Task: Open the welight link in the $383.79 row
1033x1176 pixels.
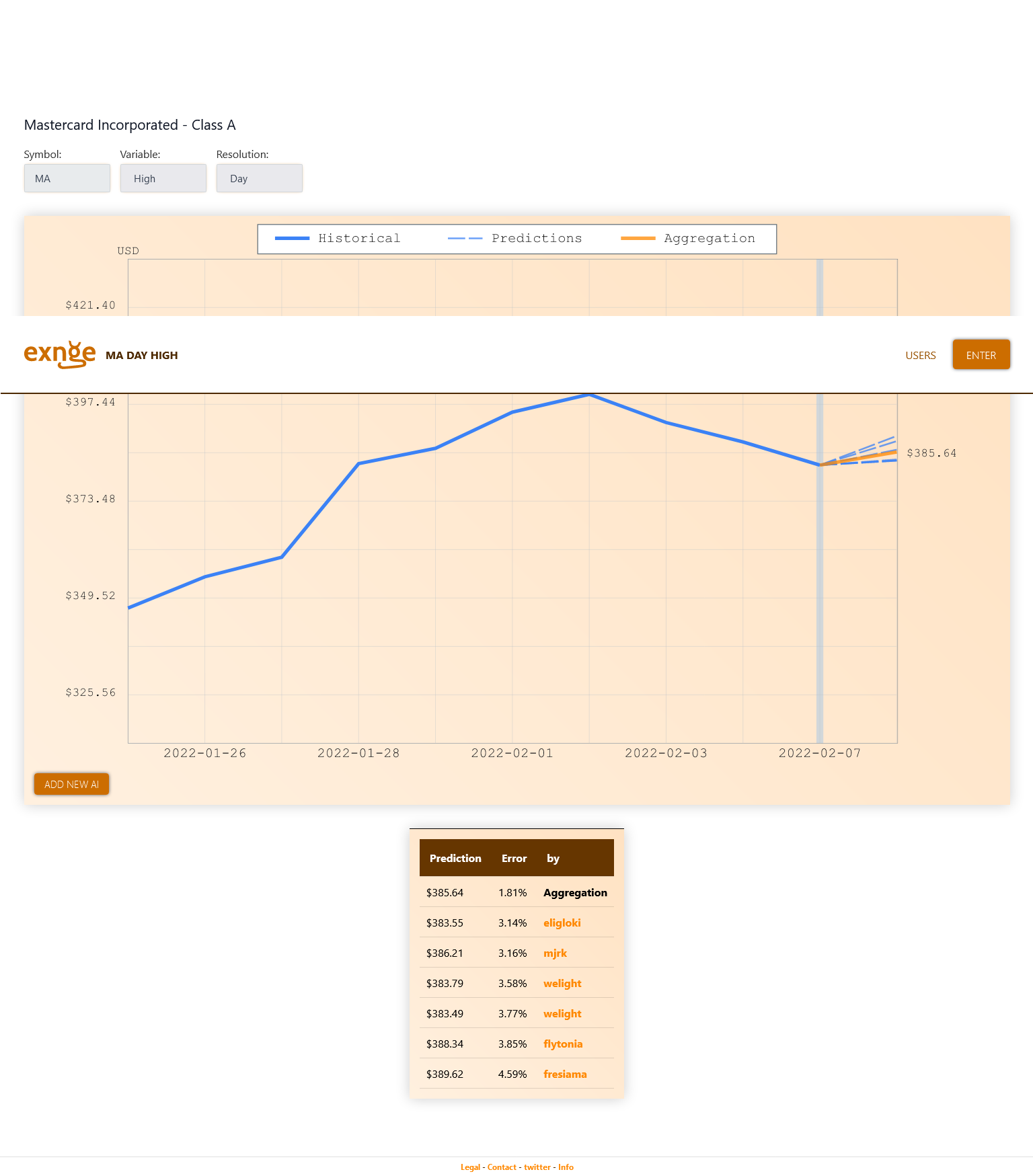Action: (x=562, y=983)
